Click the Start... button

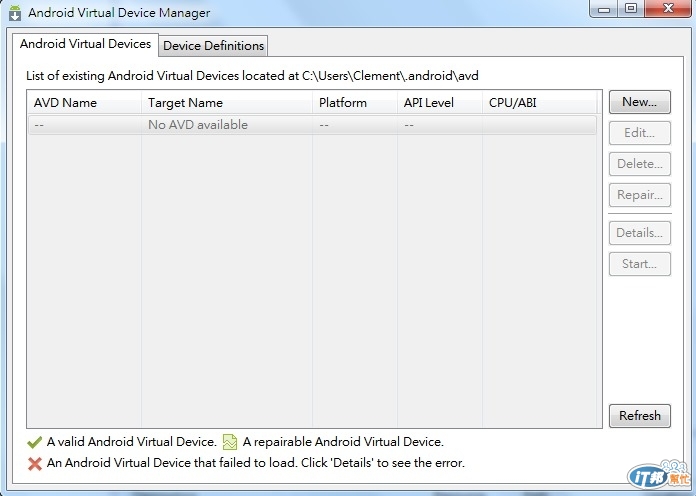pyautogui.click(x=640, y=264)
